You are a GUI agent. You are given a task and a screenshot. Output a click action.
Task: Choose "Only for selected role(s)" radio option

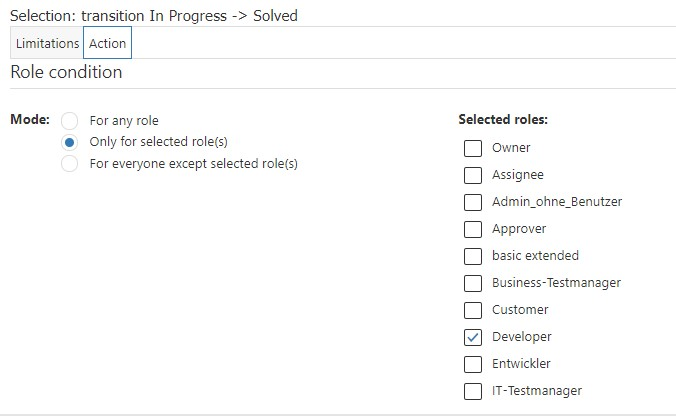(70, 142)
